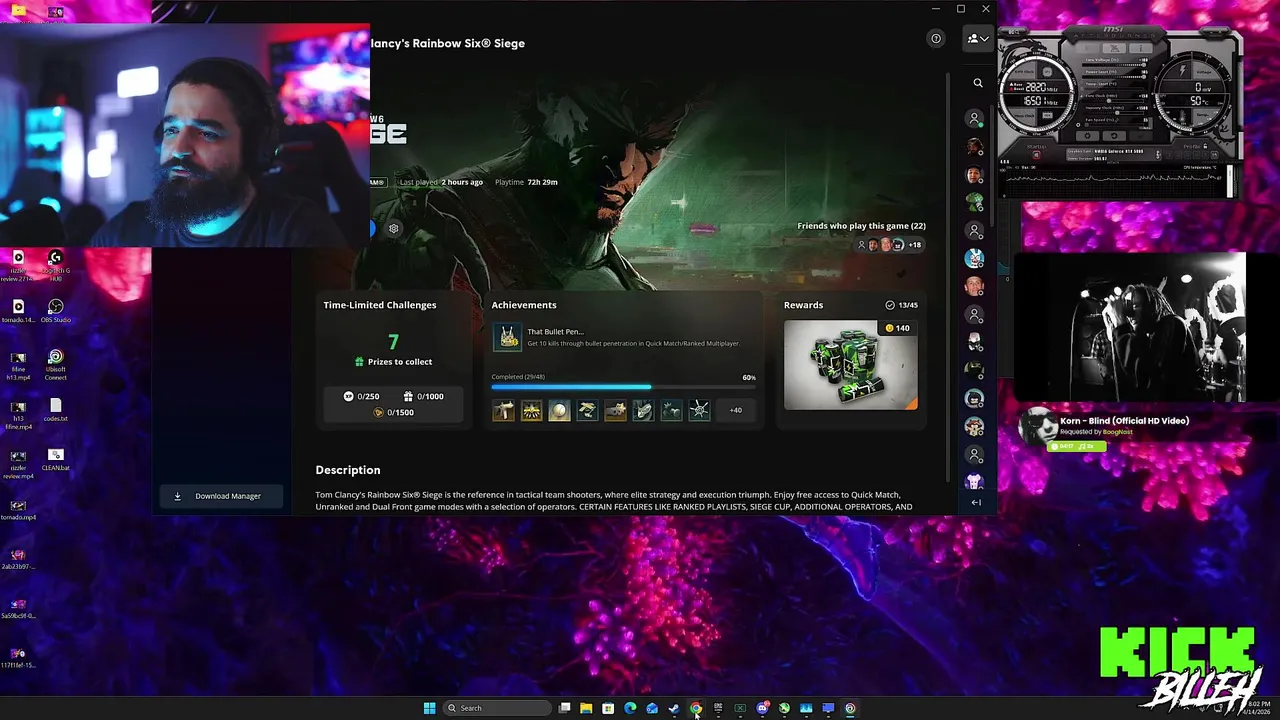Click 0/1500 currency challenge
This screenshot has width=1280, height=720.
[x=394, y=412]
